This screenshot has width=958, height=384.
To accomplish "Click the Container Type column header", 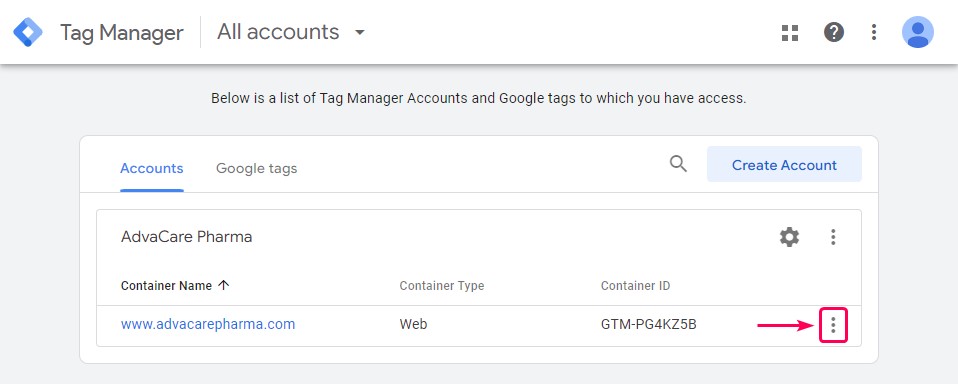I will pos(442,286).
